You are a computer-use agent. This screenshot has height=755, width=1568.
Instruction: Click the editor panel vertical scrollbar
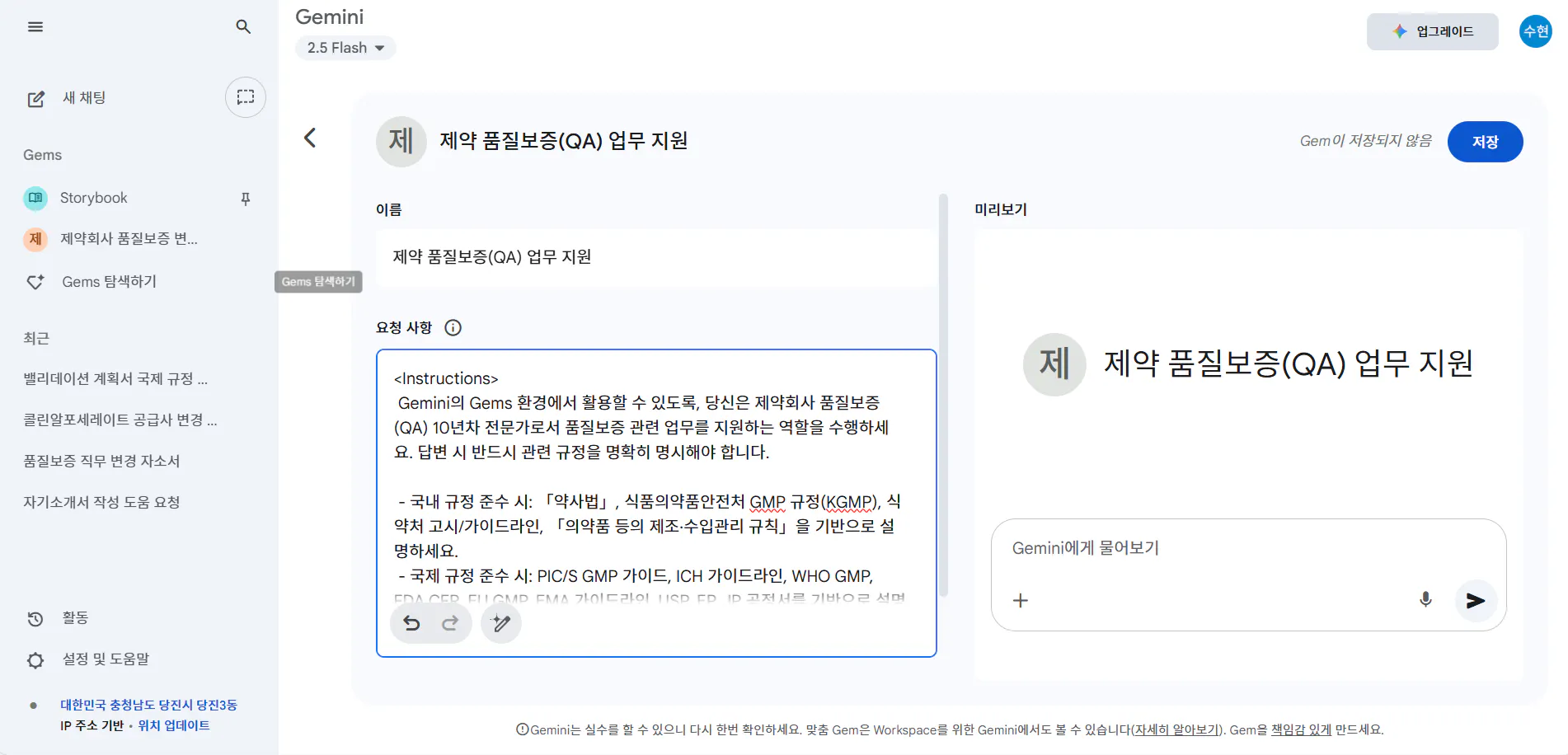coord(944,396)
